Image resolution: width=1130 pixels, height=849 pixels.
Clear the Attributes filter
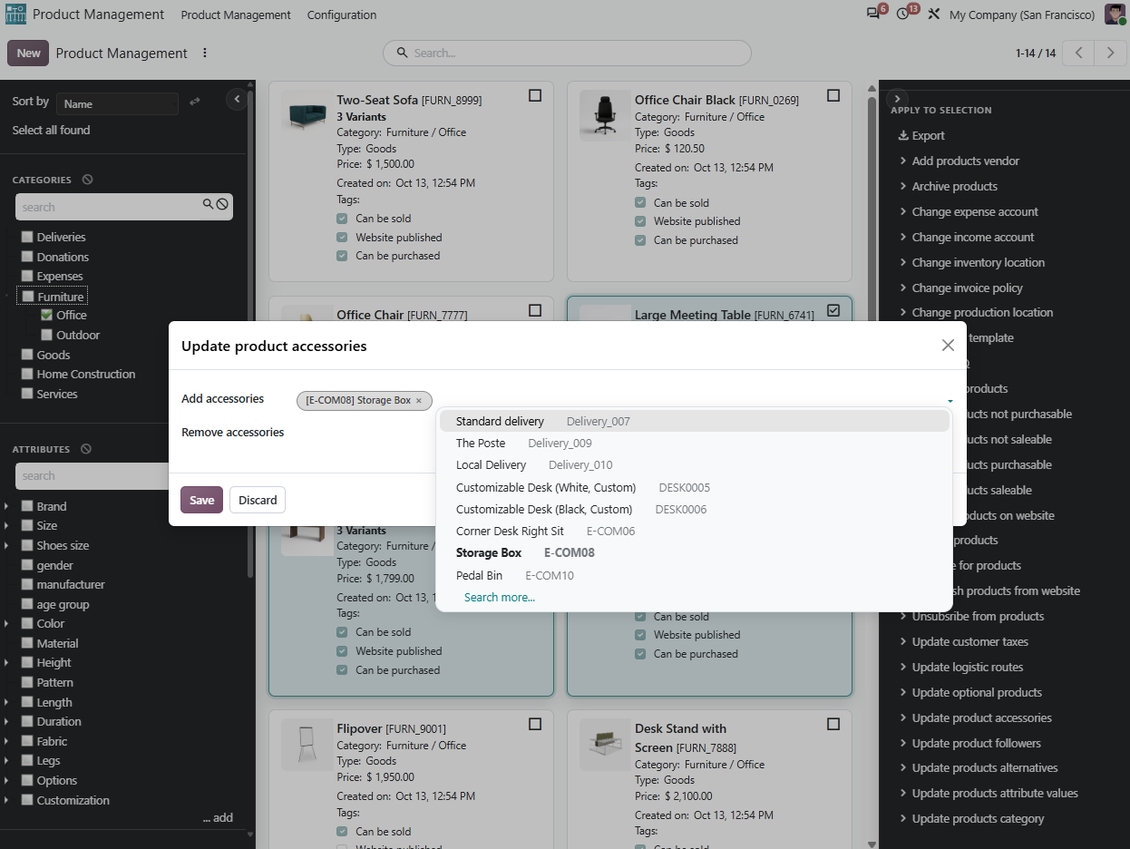point(86,449)
